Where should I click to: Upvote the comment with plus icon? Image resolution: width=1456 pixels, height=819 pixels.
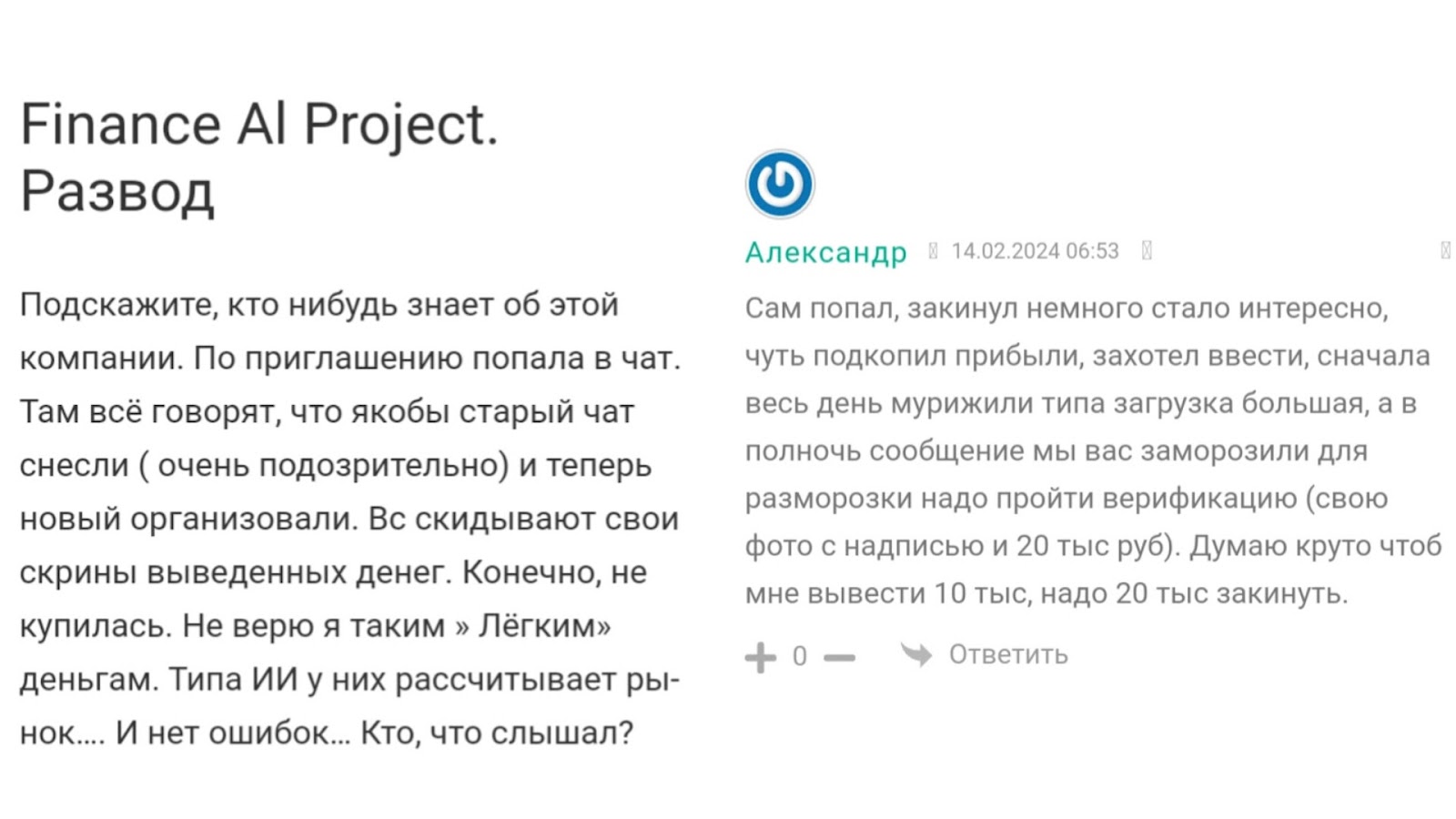point(760,656)
